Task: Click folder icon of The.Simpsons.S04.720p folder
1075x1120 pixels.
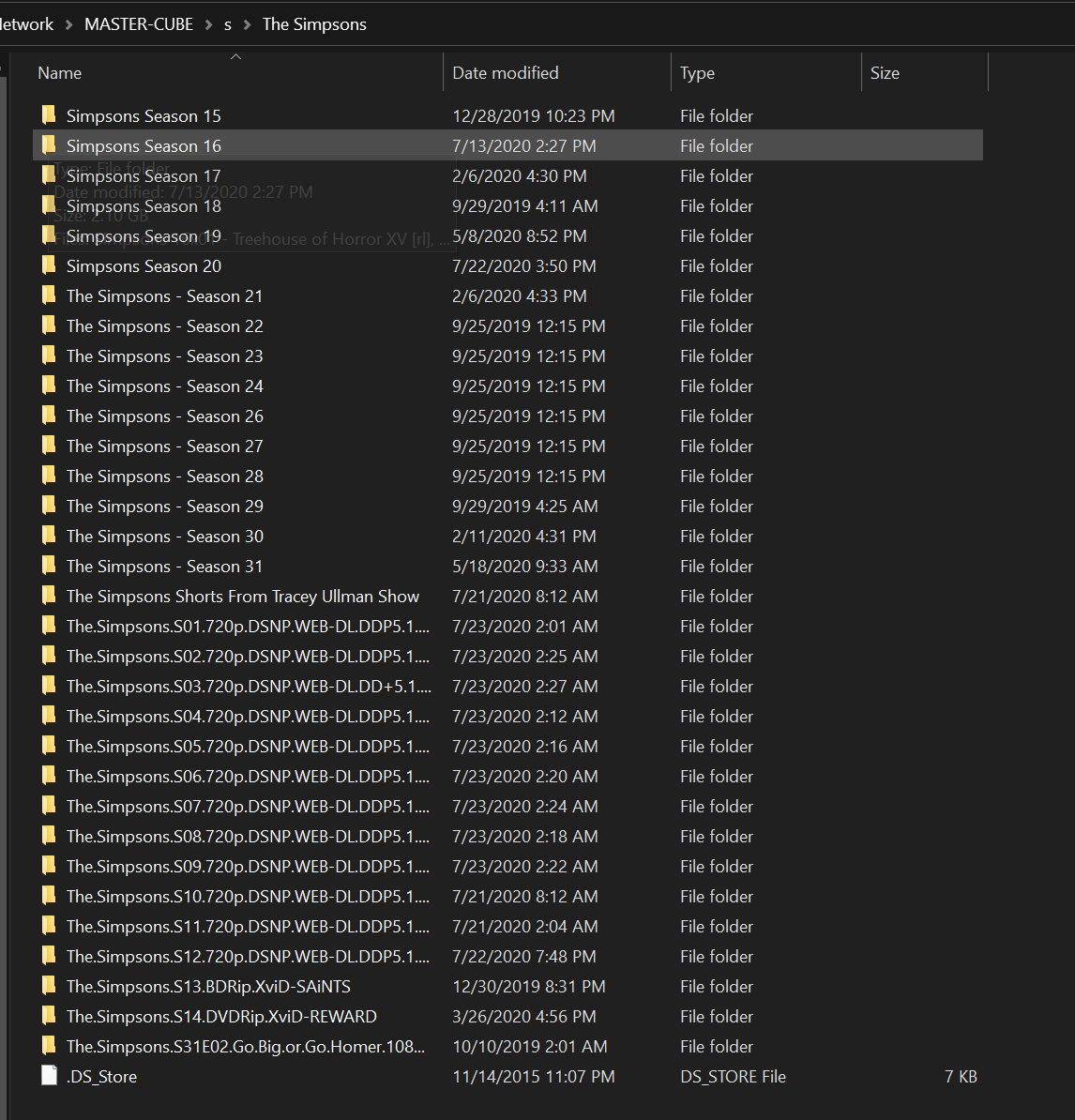Action: (x=49, y=715)
